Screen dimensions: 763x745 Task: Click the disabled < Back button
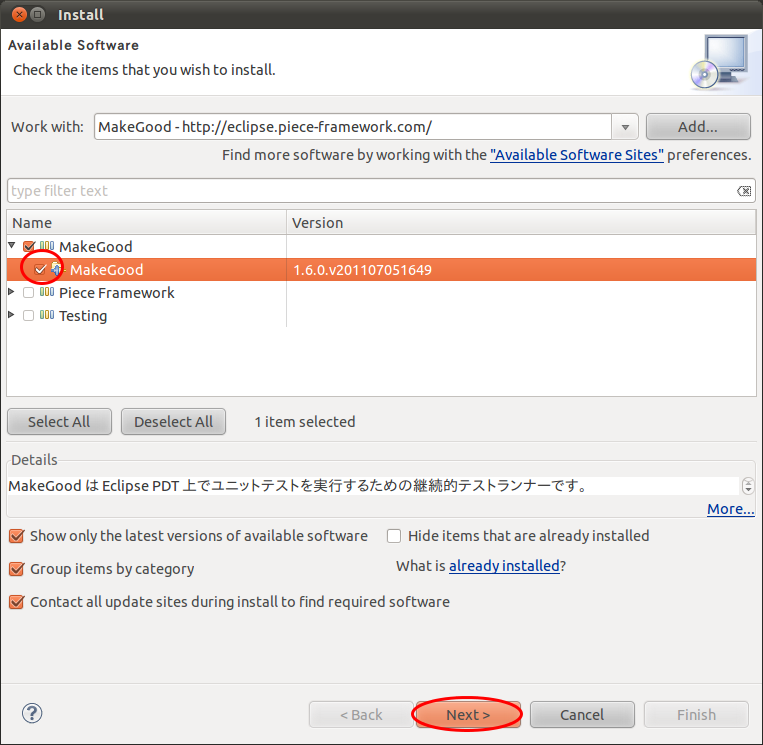(x=361, y=714)
